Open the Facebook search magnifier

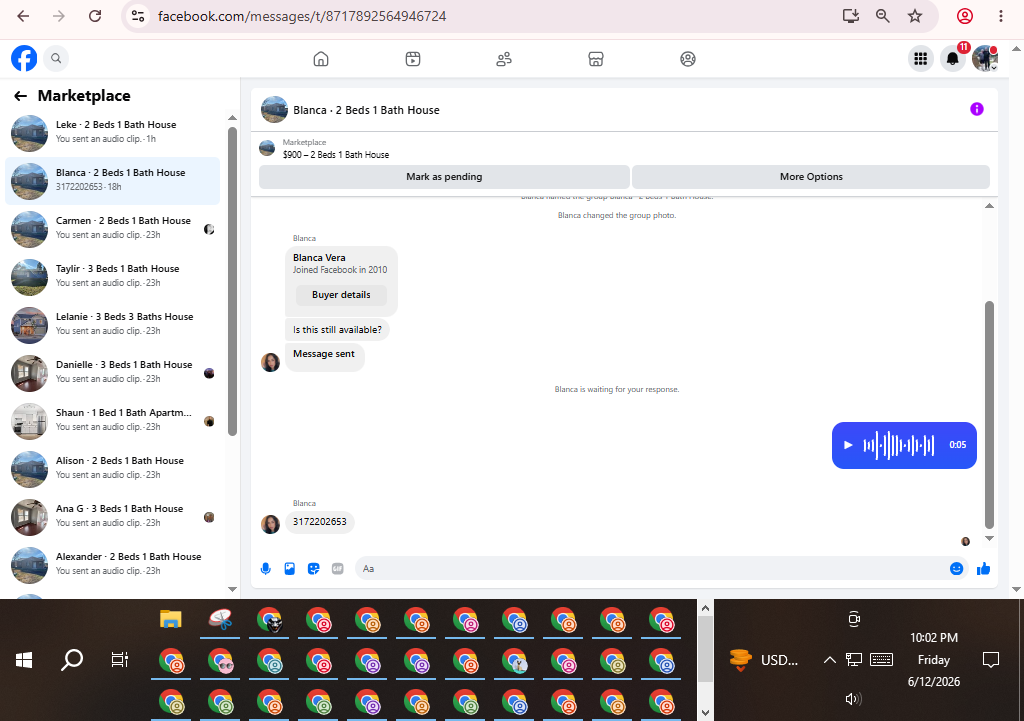pyautogui.click(x=56, y=59)
